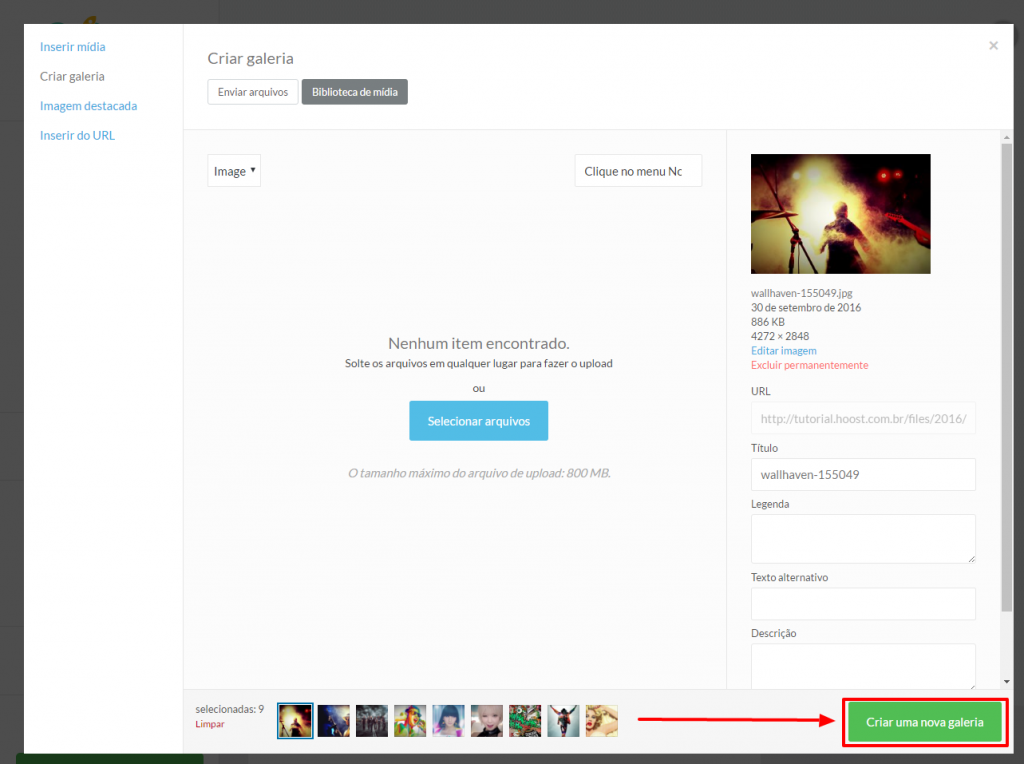The height and width of the screenshot is (764, 1024).
Task: Click into the Título input field
Action: point(862,475)
